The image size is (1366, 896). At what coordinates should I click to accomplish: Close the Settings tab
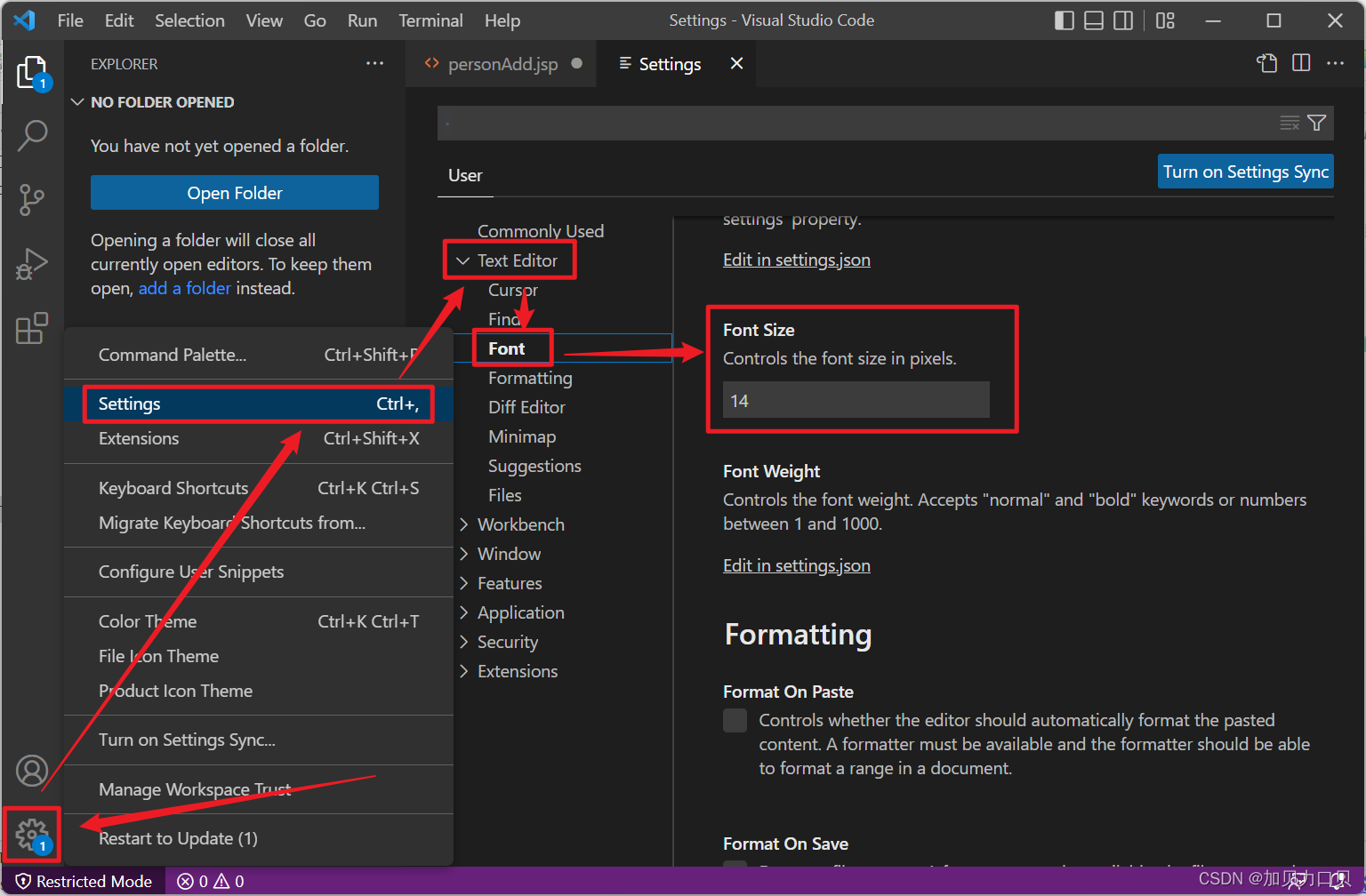[x=736, y=63]
